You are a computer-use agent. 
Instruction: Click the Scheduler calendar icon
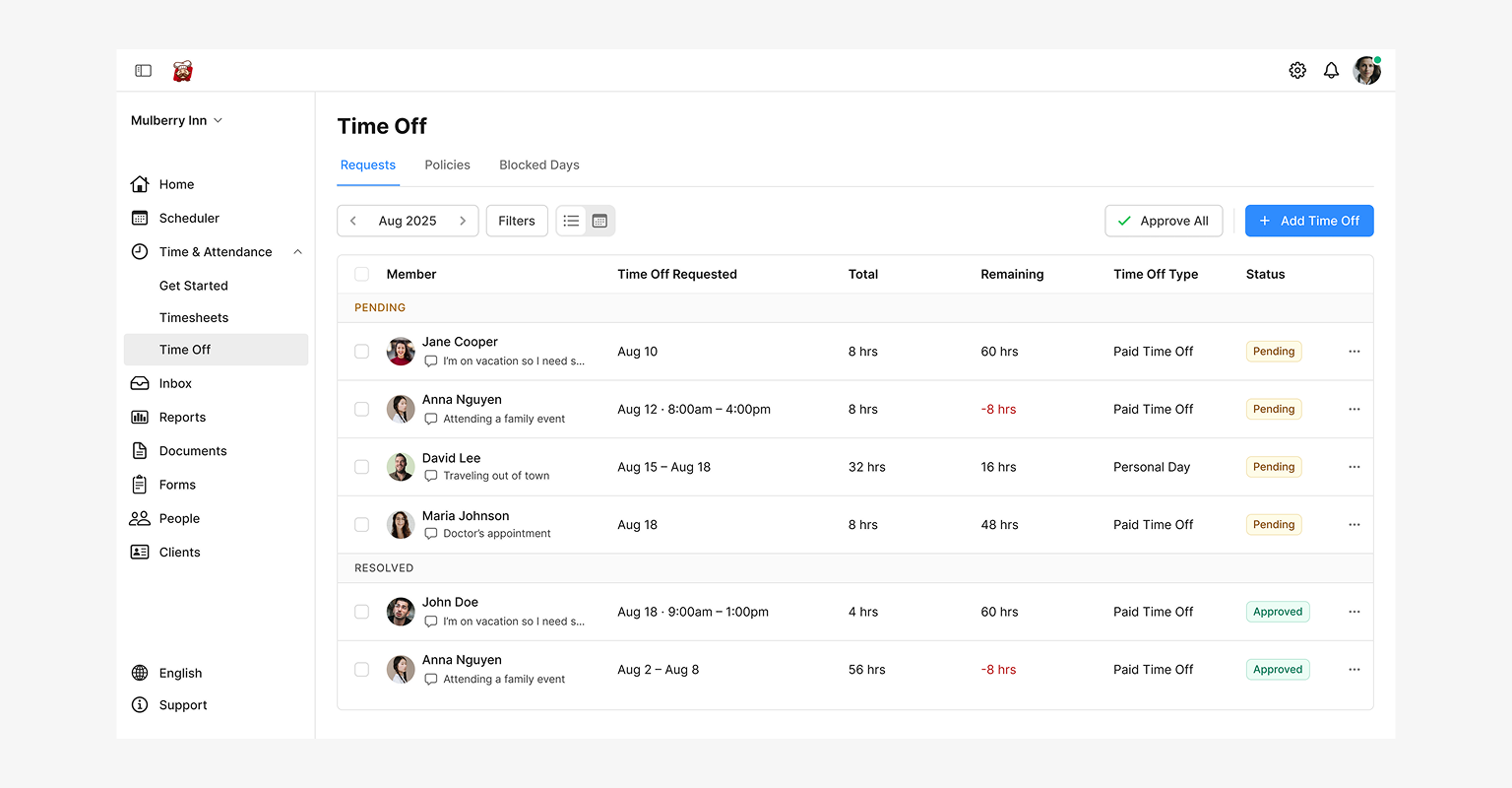pos(140,218)
